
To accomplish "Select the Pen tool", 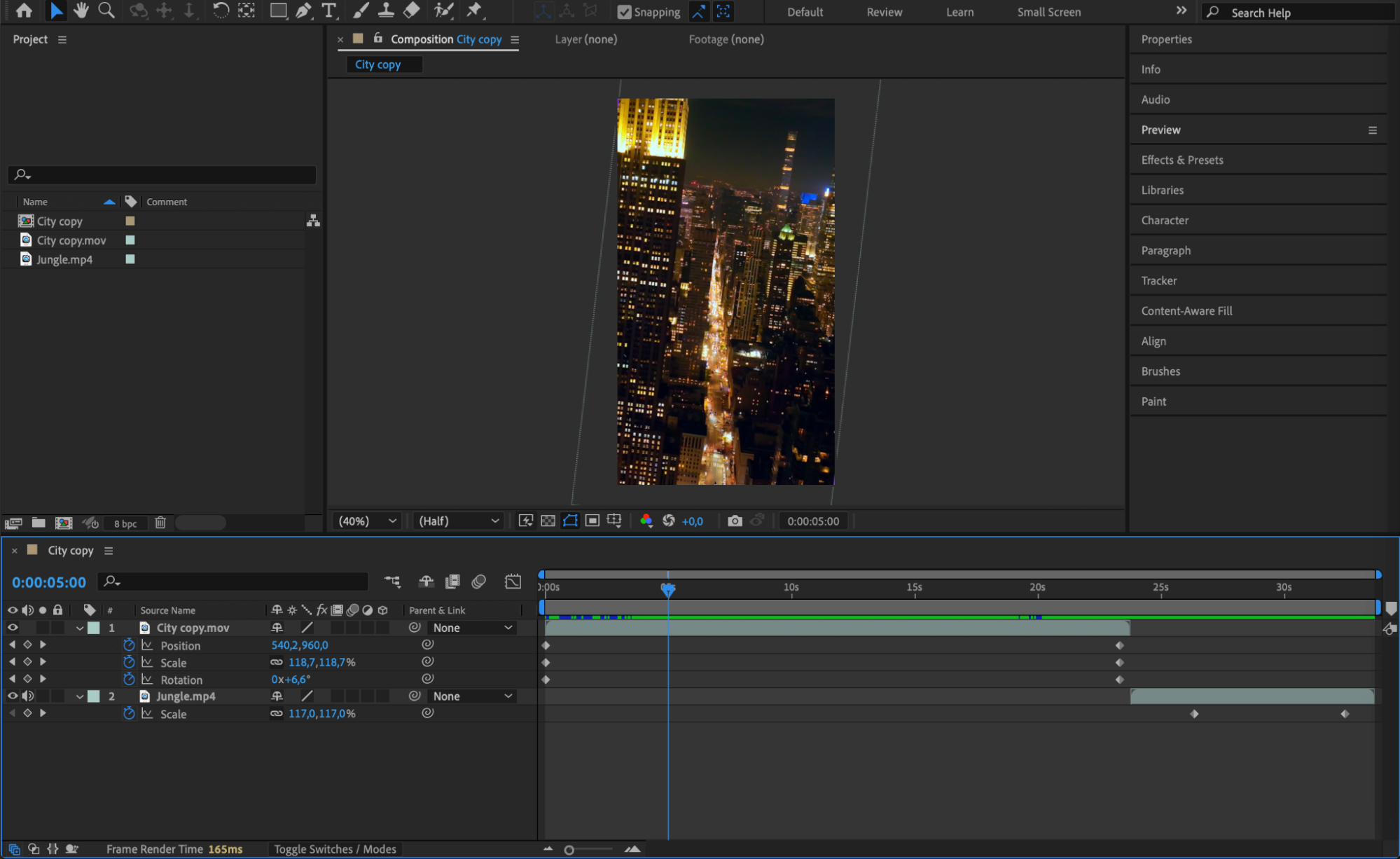I will (303, 11).
